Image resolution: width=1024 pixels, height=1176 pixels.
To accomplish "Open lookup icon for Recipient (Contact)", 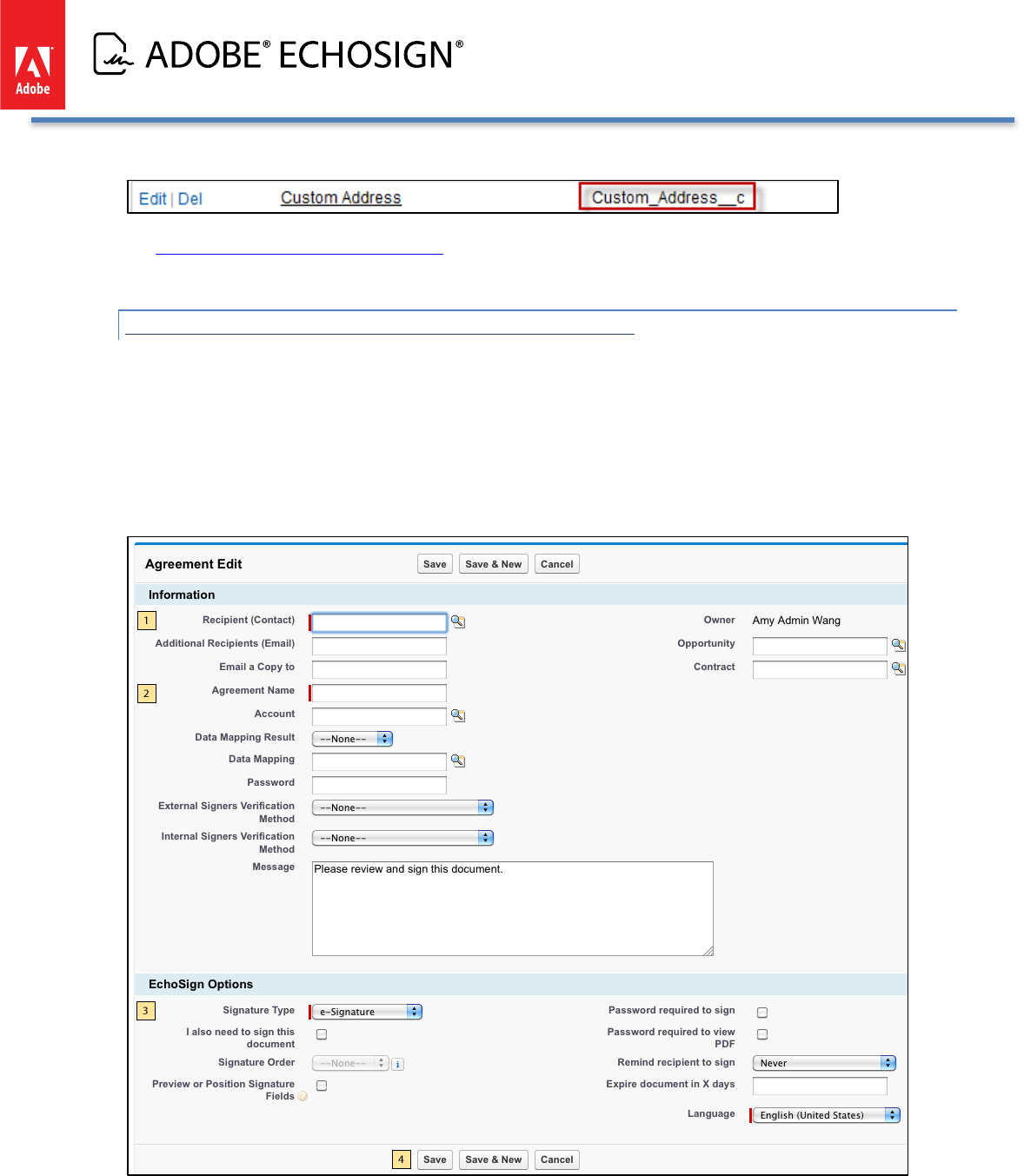I will tap(458, 621).
